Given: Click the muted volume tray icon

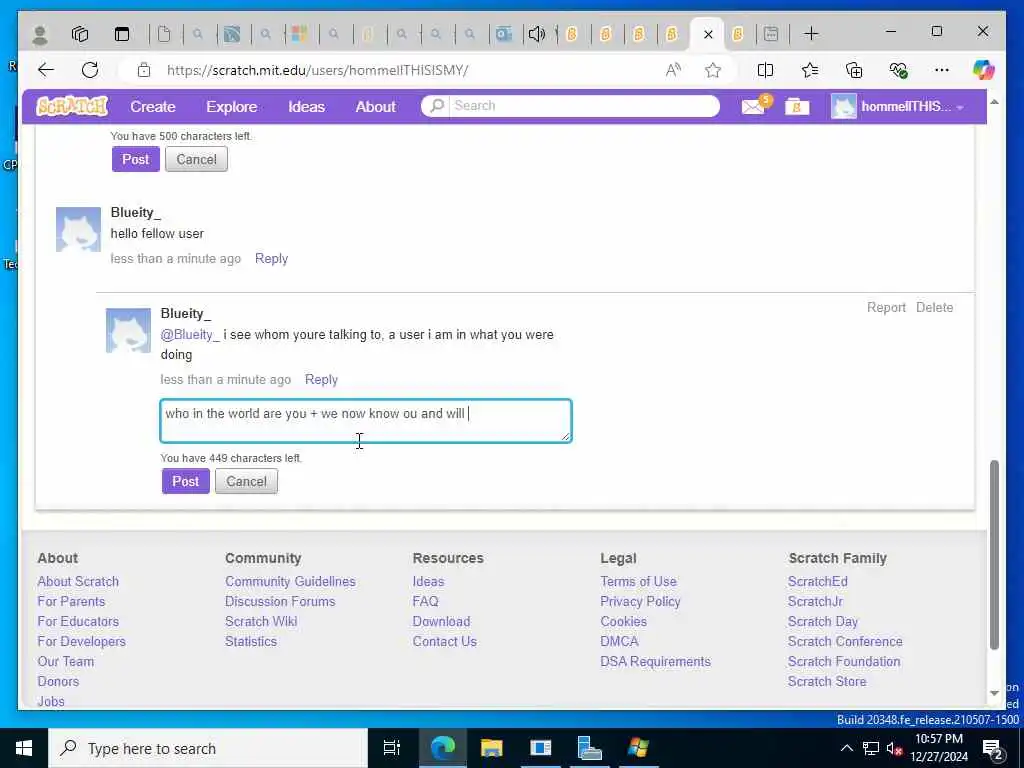Looking at the screenshot, I should (894, 748).
